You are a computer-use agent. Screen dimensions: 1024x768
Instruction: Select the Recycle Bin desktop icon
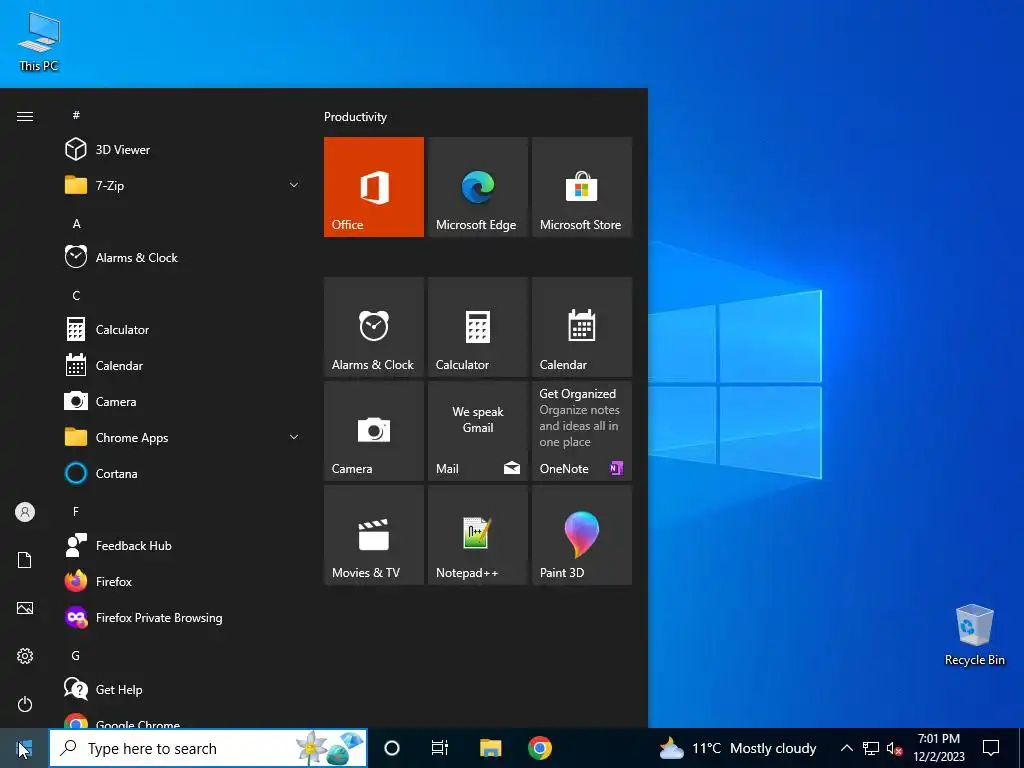974,635
